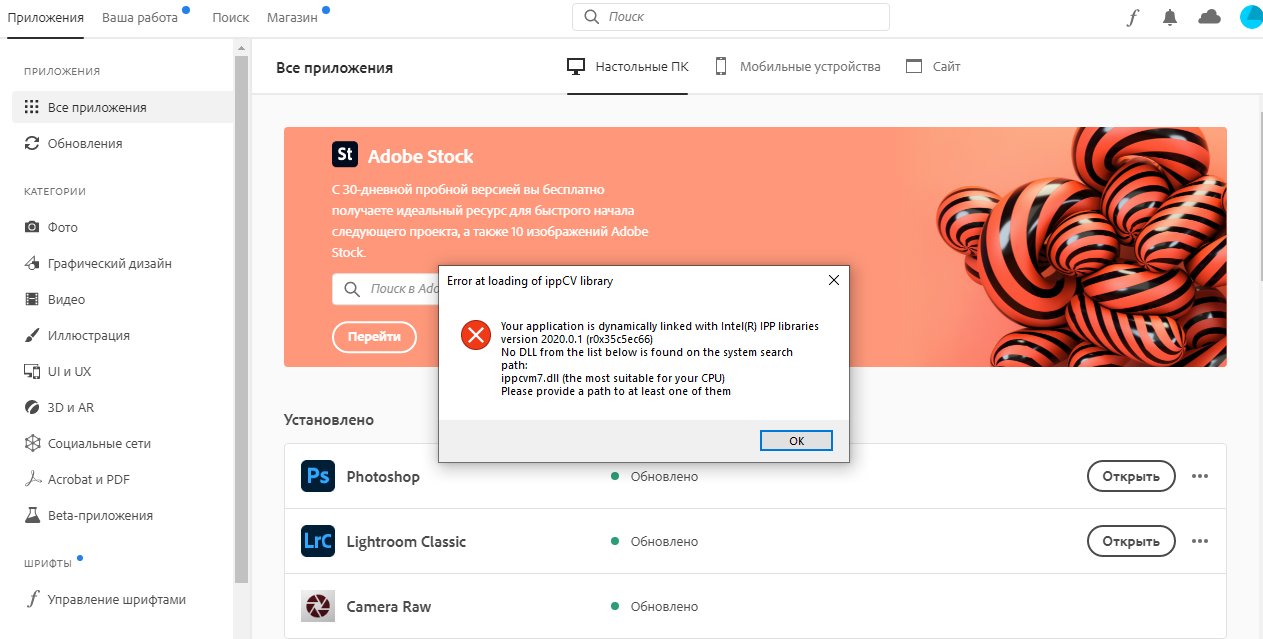
Task: Open the 3D и AR category
Action: pos(71,407)
